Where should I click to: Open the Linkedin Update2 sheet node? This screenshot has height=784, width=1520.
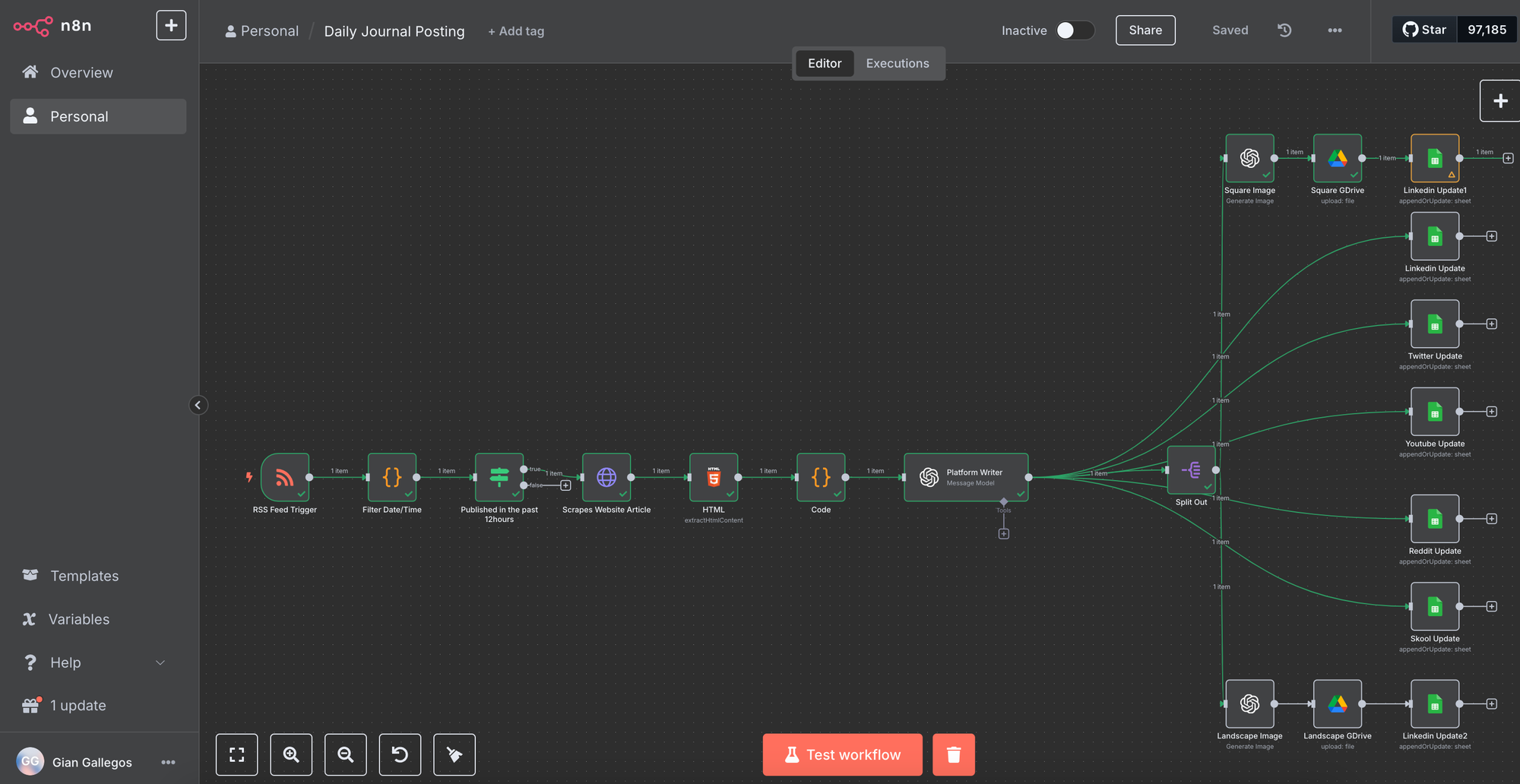point(1435,703)
